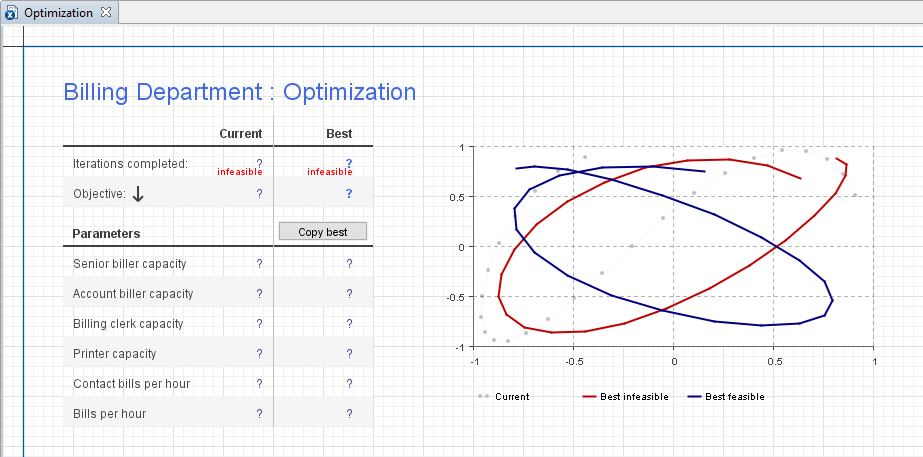Click the Iterations completed label
The width and height of the screenshot is (923, 457).
pos(130,164)
